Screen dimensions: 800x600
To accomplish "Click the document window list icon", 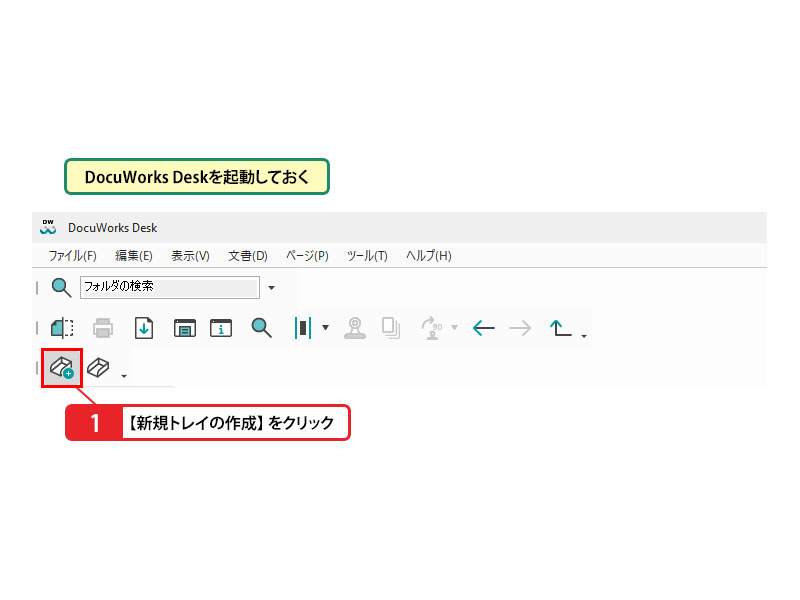I will [x=185, y=328].
